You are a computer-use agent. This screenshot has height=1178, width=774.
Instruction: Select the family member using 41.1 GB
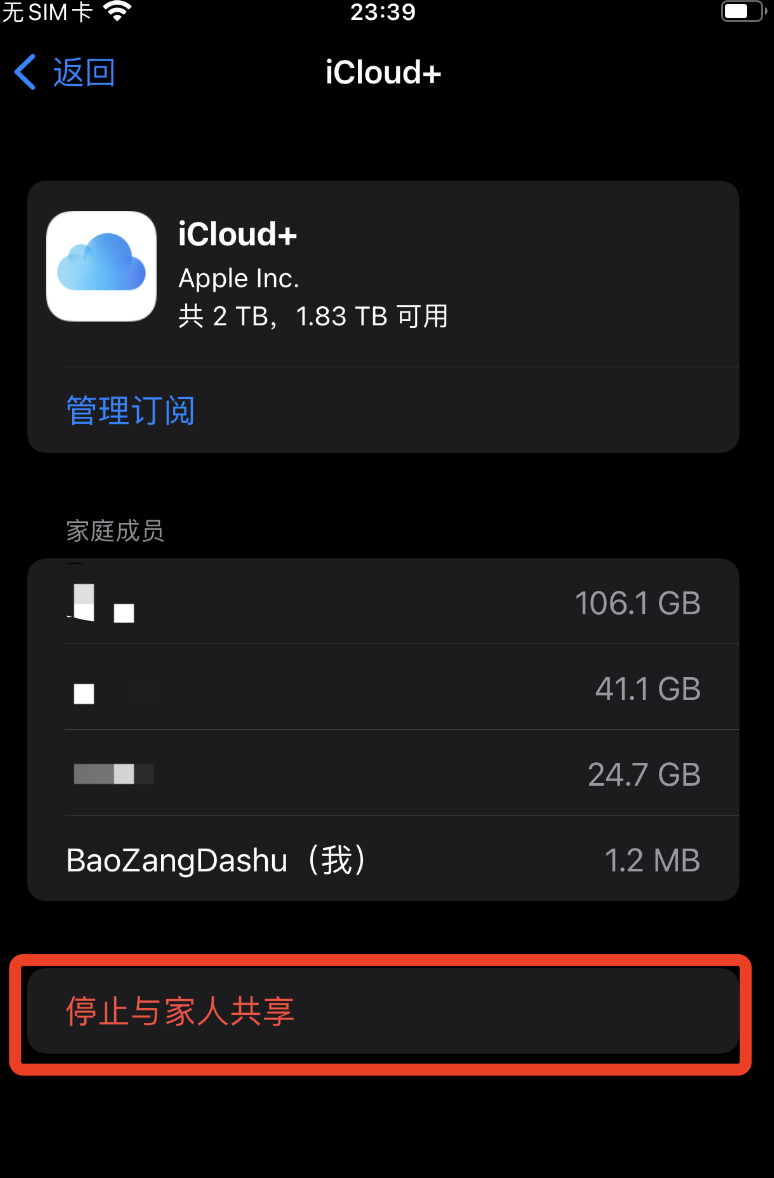[x=383, y=689]
